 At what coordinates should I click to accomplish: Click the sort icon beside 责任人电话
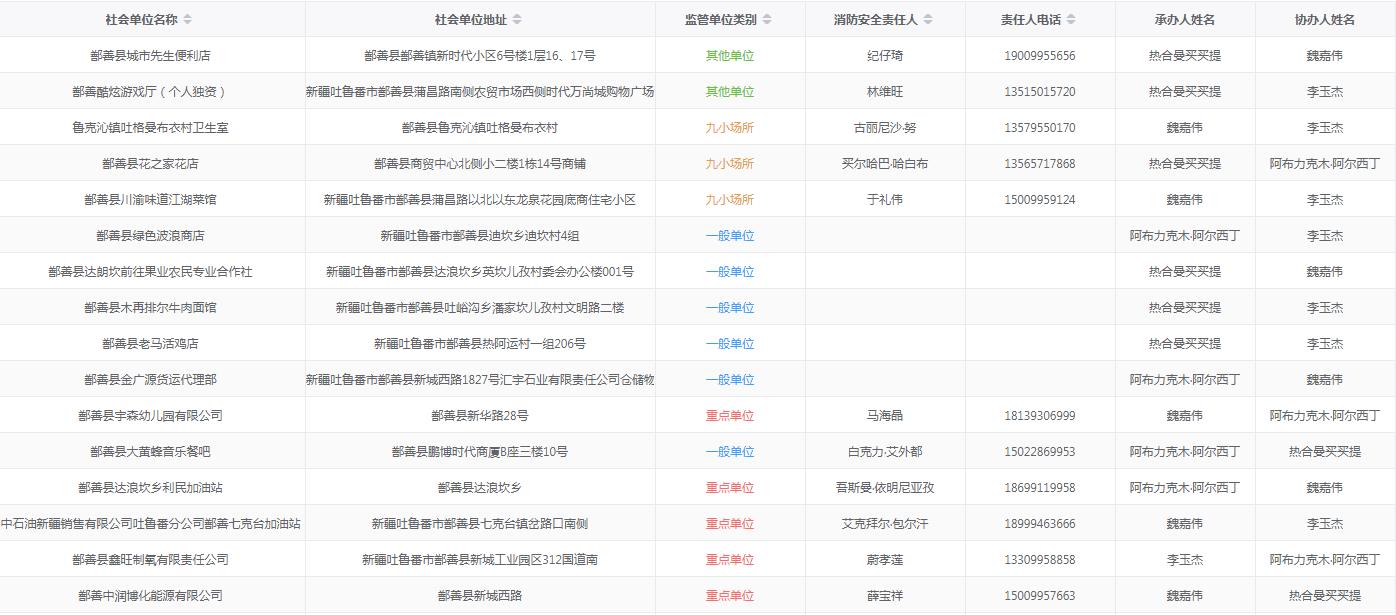(x=1071, y=20)
